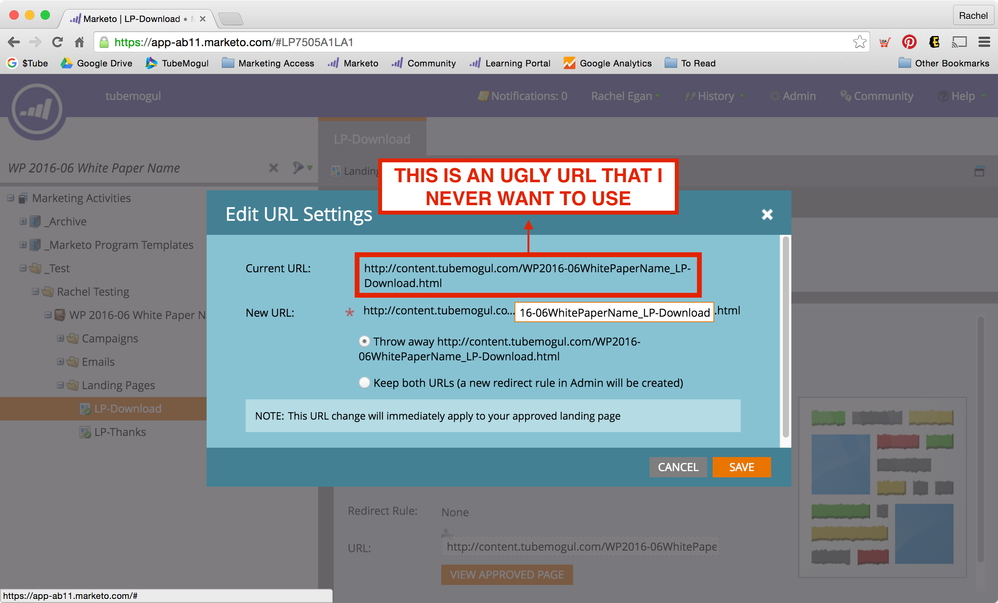This screenshot has width=998, height=603.
Task: Select the LP-Thanks landing page
Action: coord(120,432)
